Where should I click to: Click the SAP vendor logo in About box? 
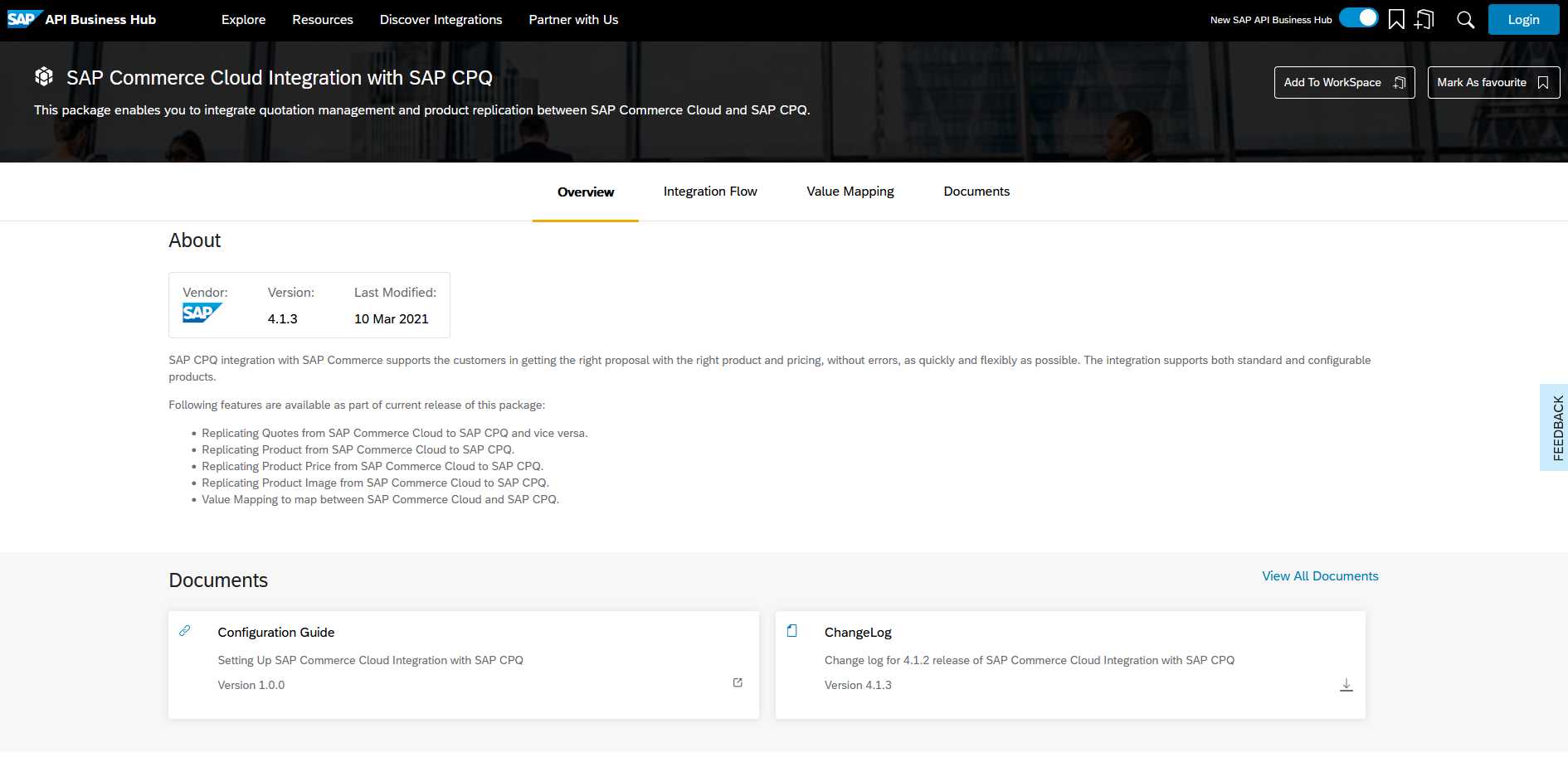[x=202, y=313]
